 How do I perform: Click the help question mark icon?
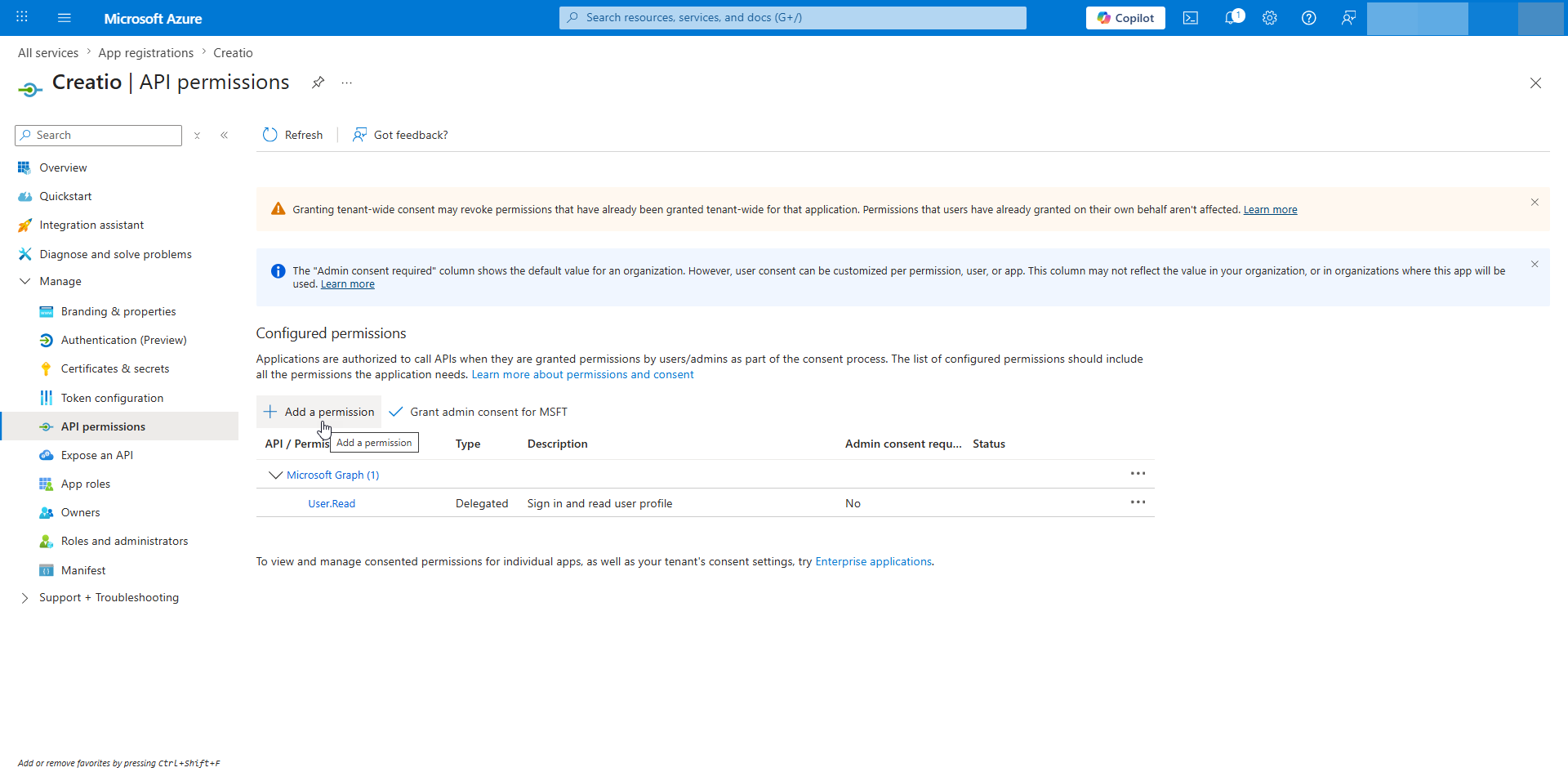coord(1309,18)
